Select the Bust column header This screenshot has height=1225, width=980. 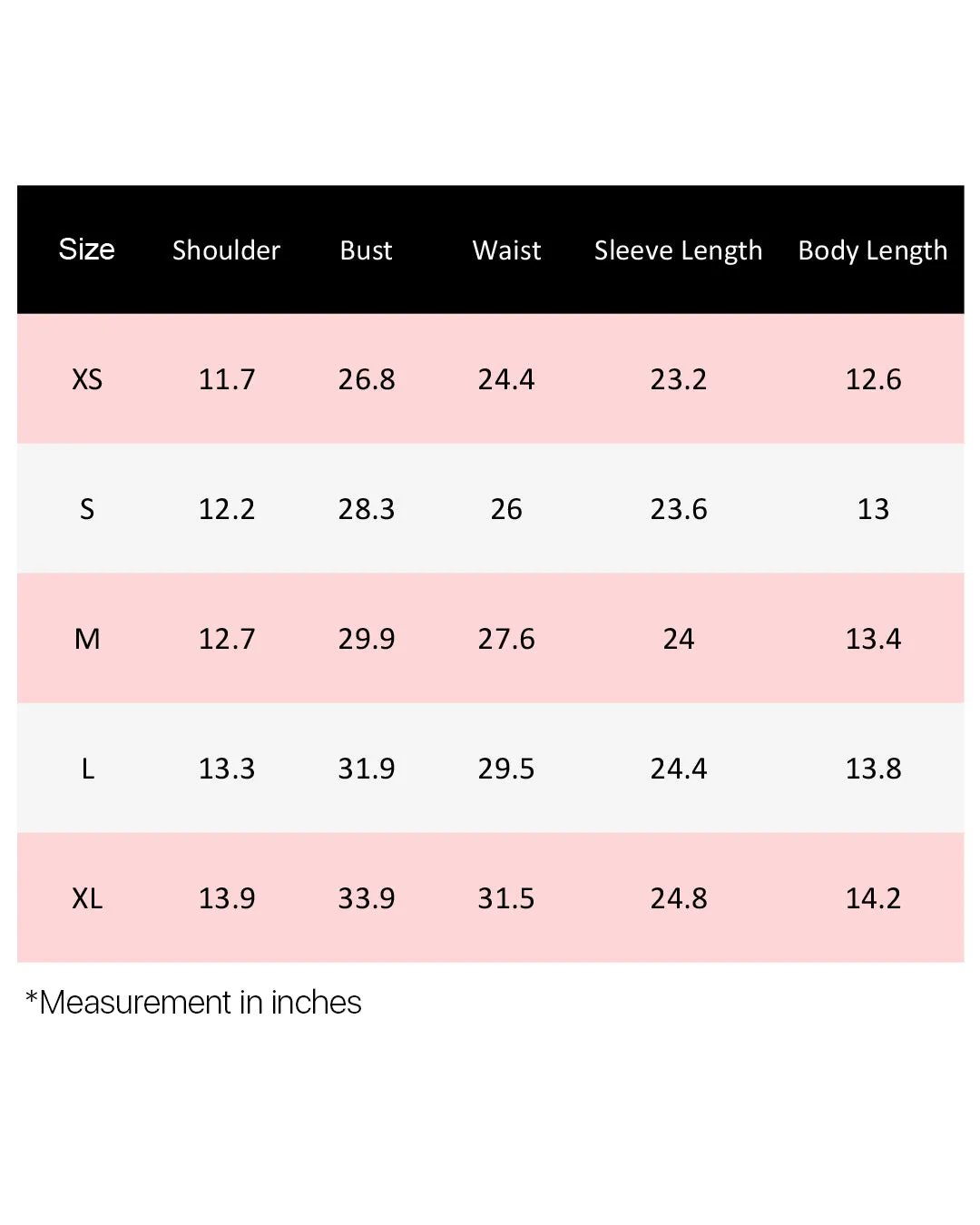(367, 250)
